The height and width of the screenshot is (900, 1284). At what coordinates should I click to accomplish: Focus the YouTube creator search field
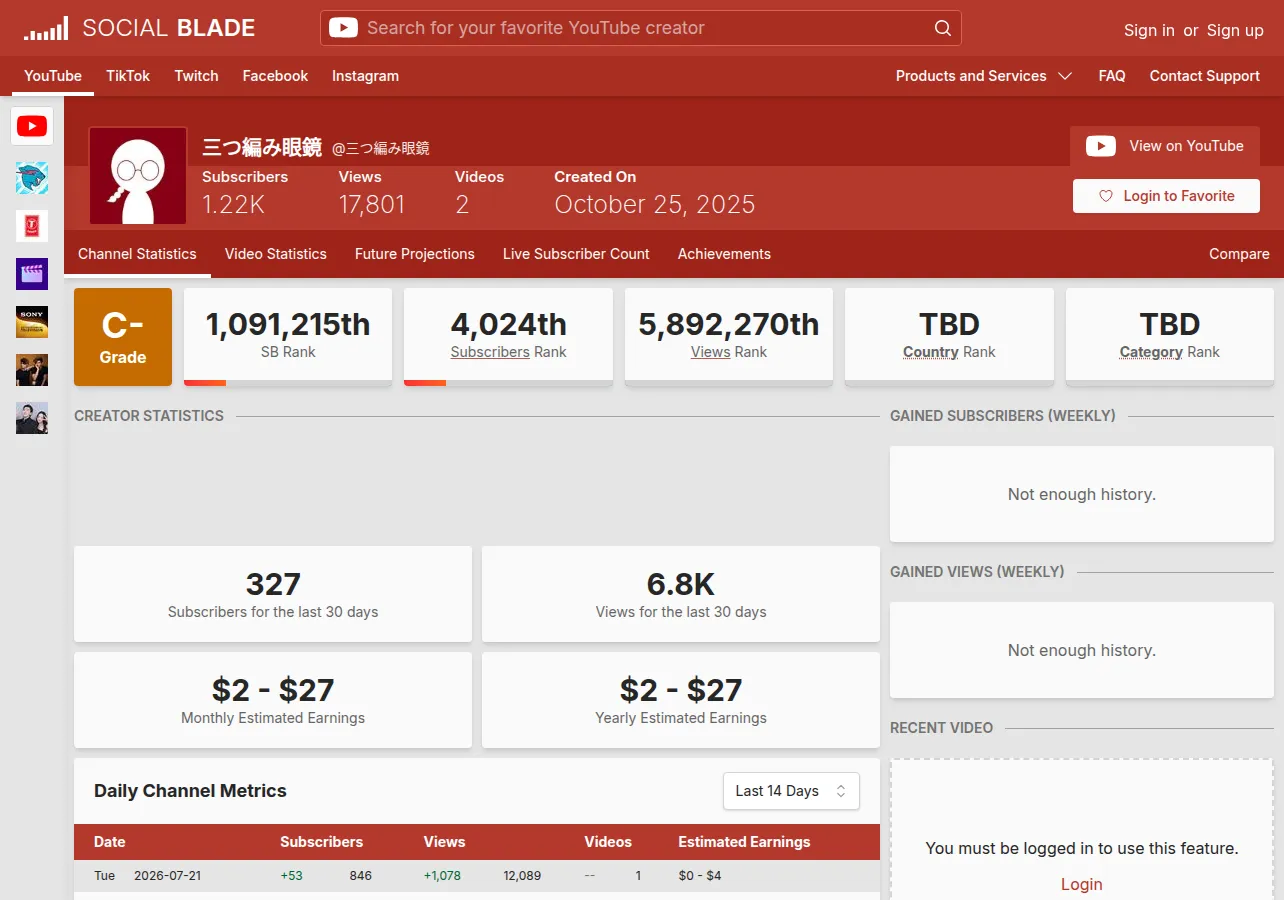click(x=641, y=28)
